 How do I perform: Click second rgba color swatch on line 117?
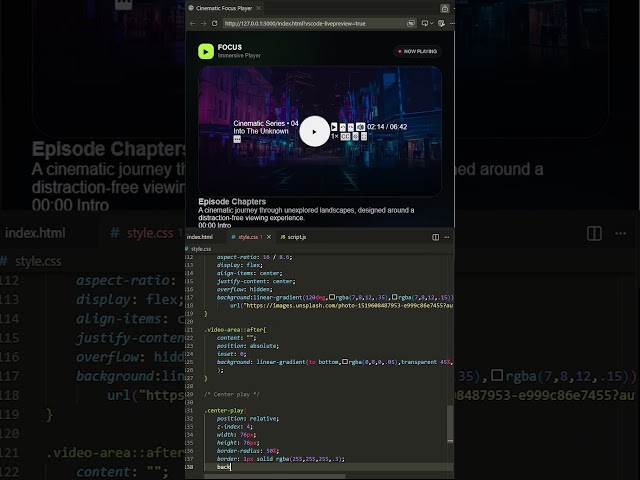click(395, 297)
